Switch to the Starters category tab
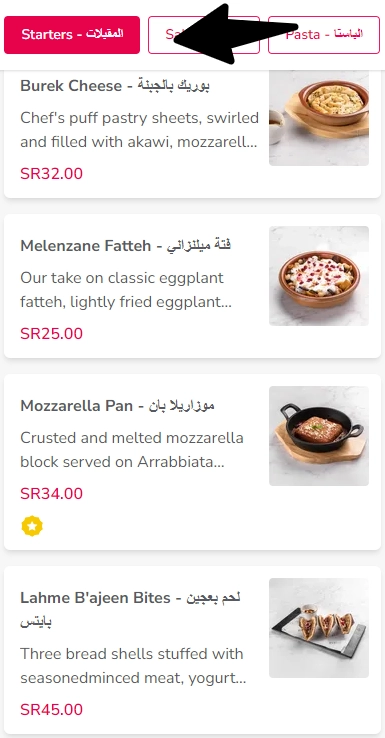This screenshot has height=738, width=385. point(72,35)
